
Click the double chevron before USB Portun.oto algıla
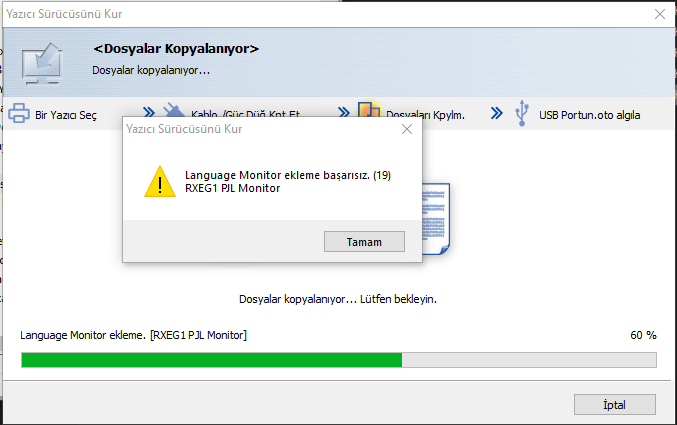tap(497, 114)
